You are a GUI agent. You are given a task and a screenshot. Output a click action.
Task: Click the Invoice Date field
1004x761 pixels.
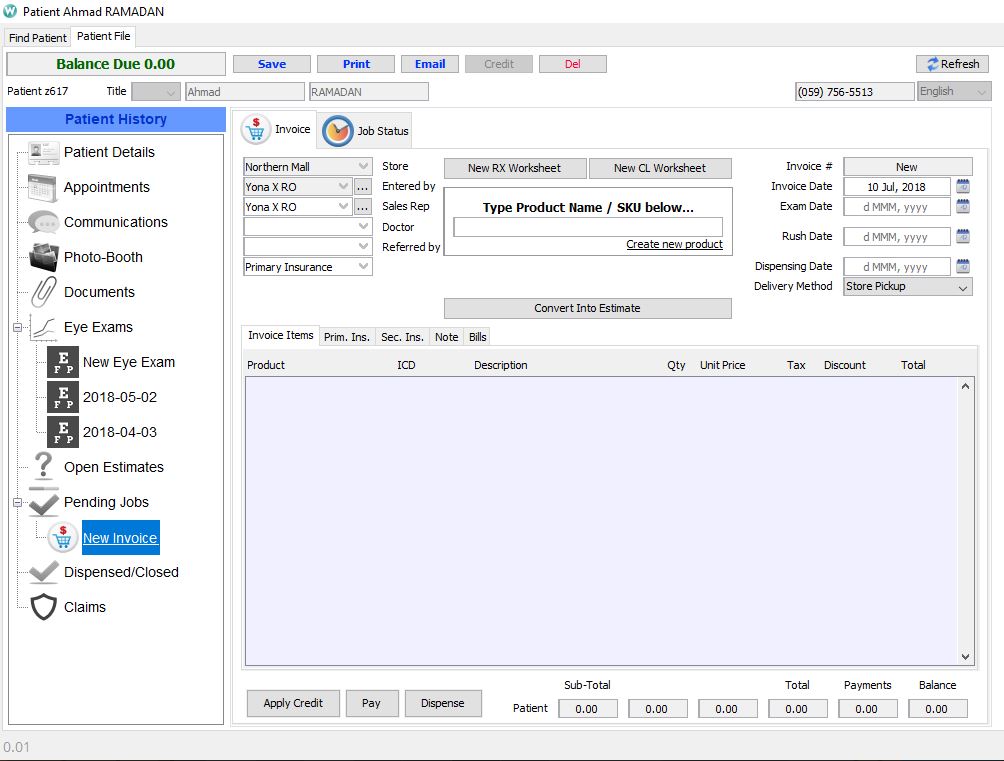[x=896, y=187]
